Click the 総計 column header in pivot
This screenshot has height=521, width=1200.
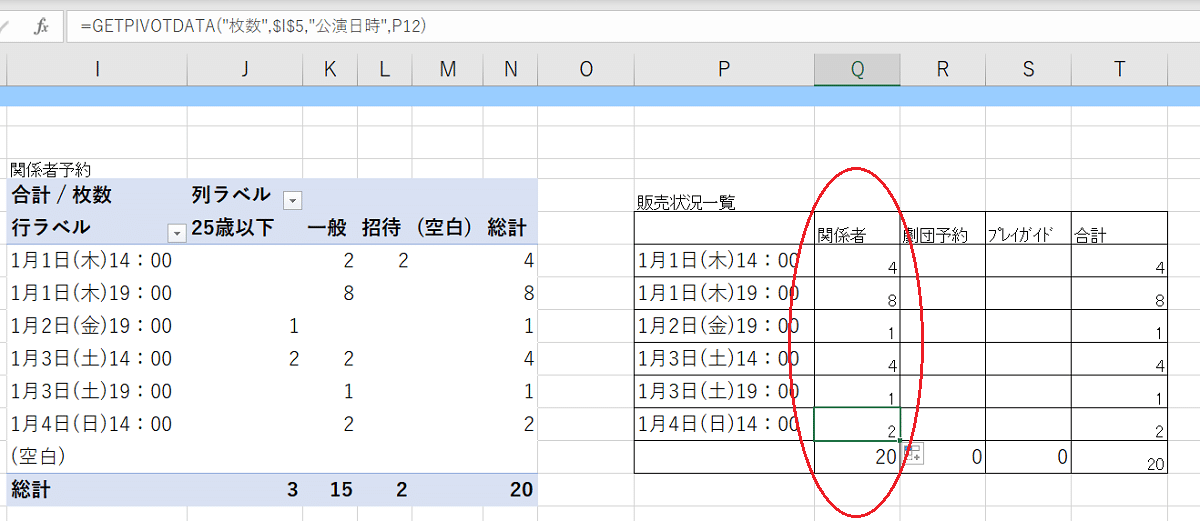click(x=507, y=228)
